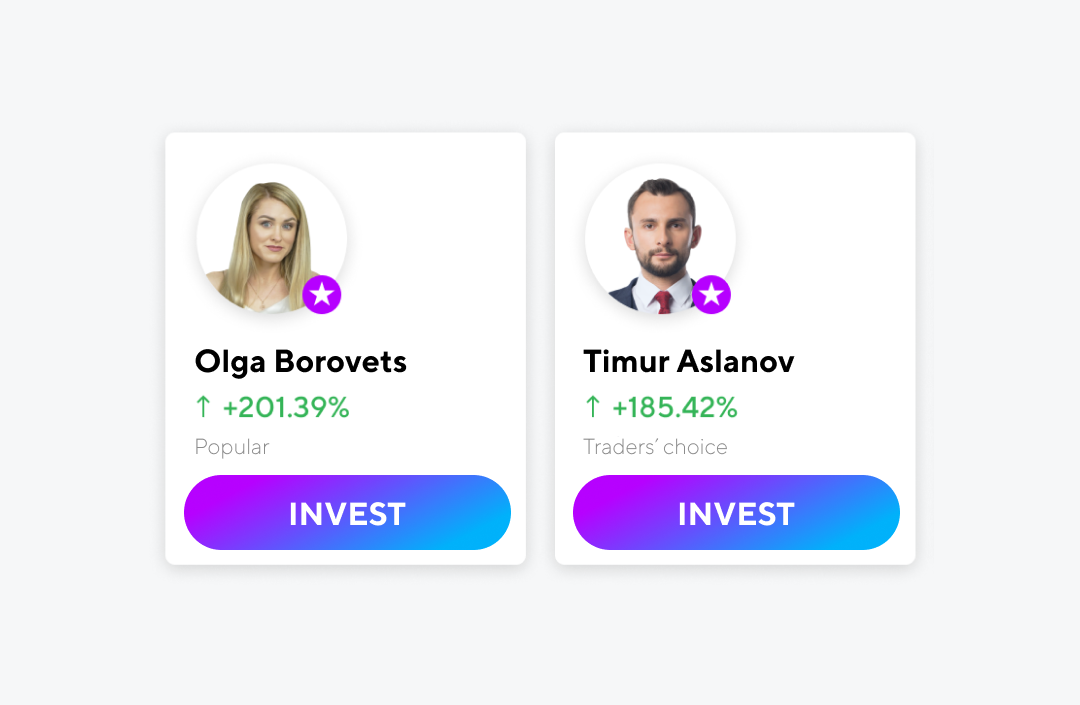Image resolution: width=1080 pixels, height=705 pixels.
Task: Open Timur Aslanov's profile photo
Action: coord(661,239)
